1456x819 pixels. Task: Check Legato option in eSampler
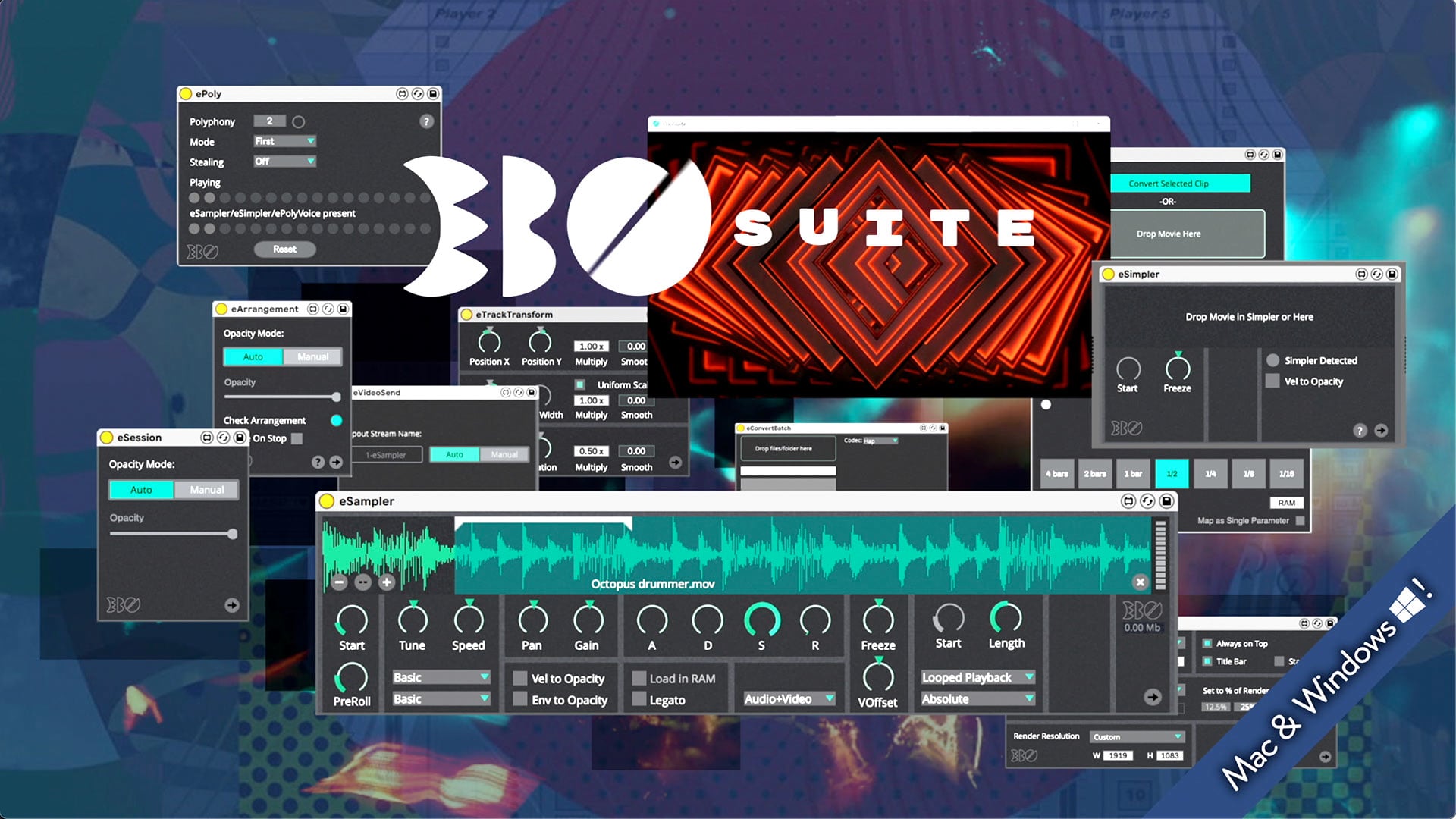pyautogui.click(x=639, y=700)
